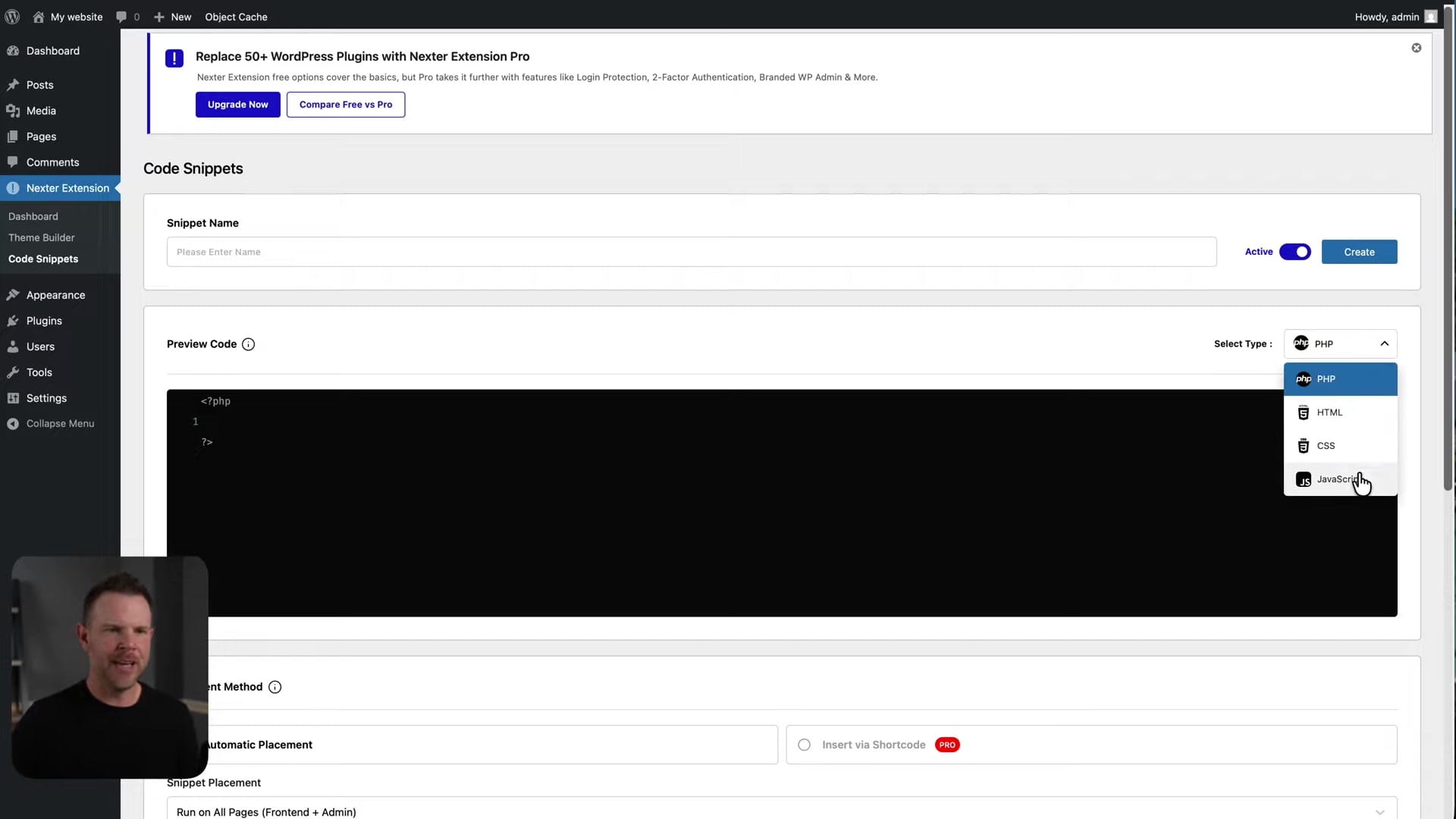The image size is (1456, 819).
Task: Collapse the Select Type dropdown
Action: click(1340, 344)
